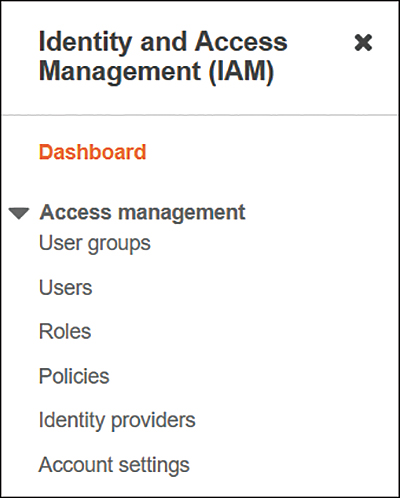Pick User groups under Access management
400x498 pixels.
(95, 244)
